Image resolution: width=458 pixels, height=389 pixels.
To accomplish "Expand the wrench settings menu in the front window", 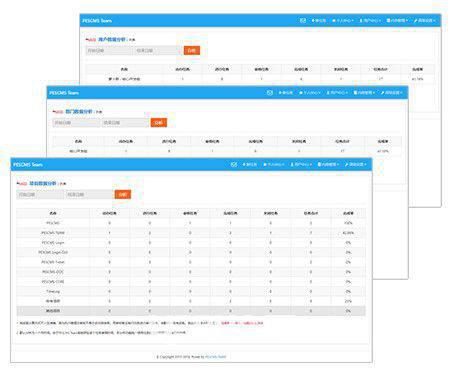I will pyautogui.click(x=355, y=165).
